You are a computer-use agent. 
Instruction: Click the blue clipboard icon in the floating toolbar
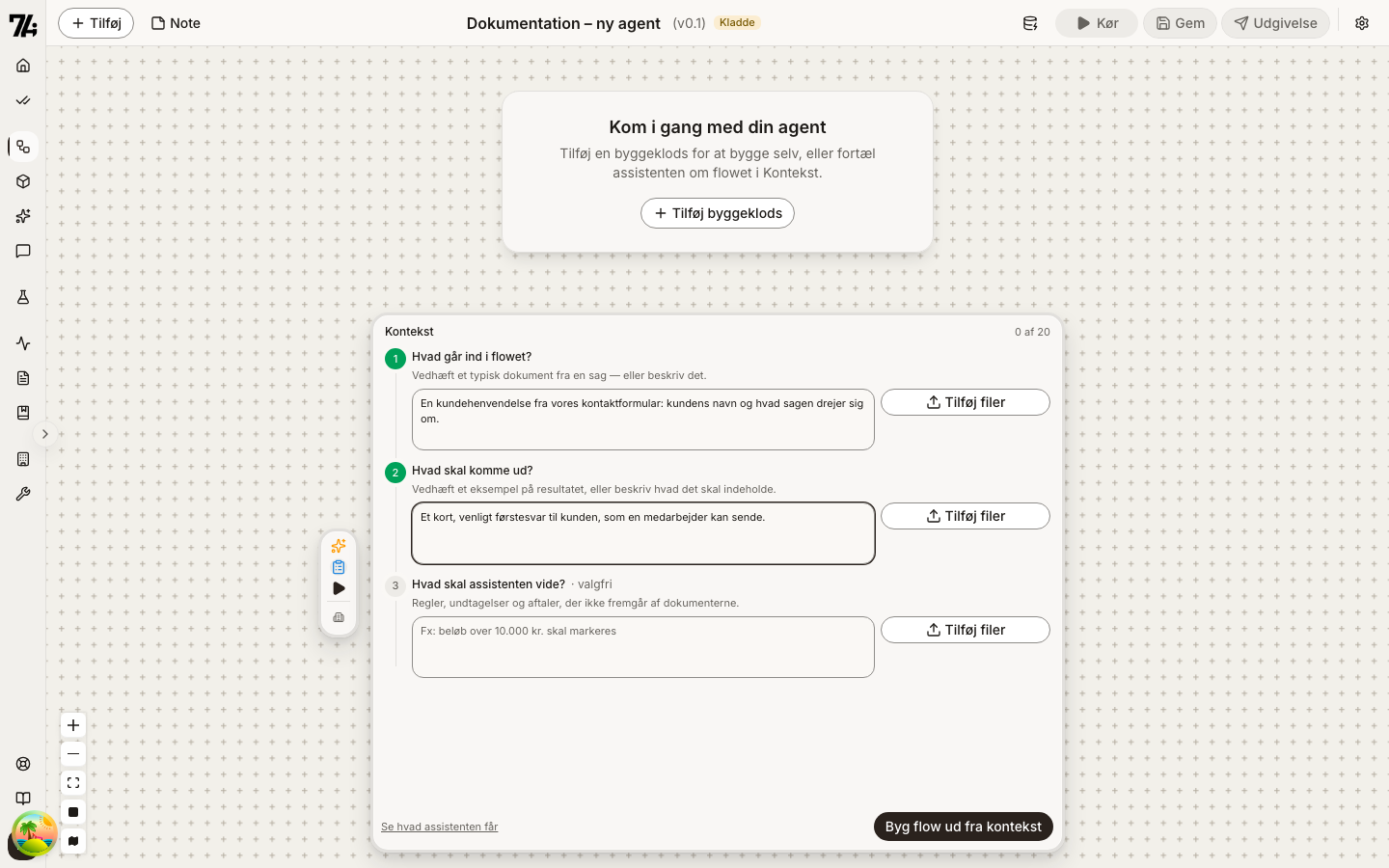tap(339, 567)
